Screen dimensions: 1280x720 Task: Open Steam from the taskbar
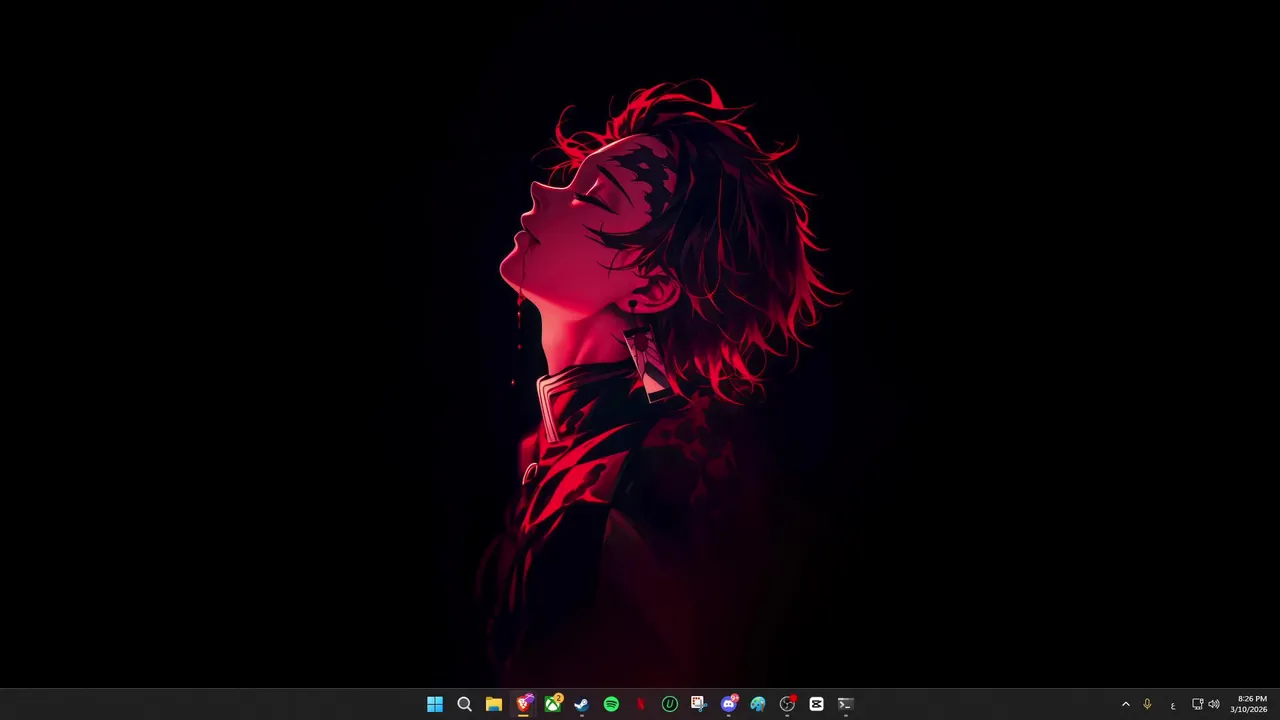[581, 704]
